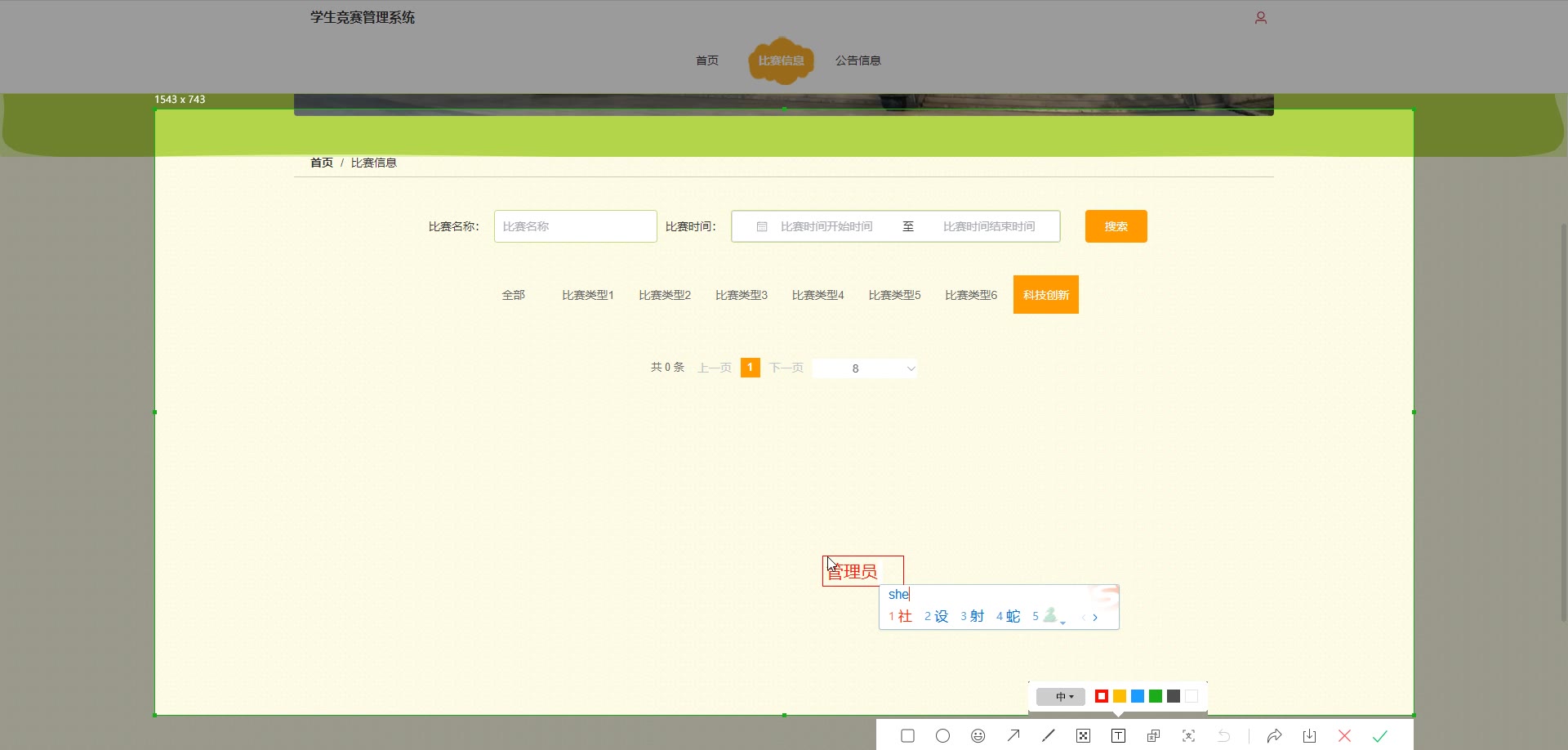Pick the white color swatch
This screenshot has width=1568, height=750.
tap(1192, 696)
